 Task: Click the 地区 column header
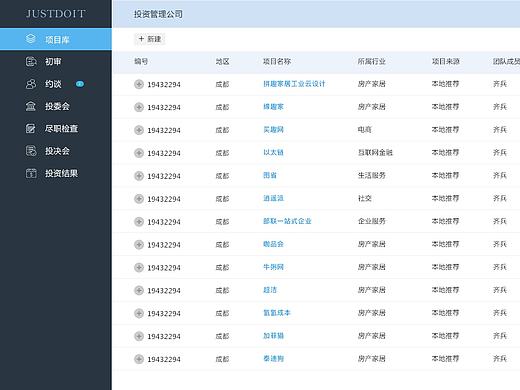pos(222,61)
